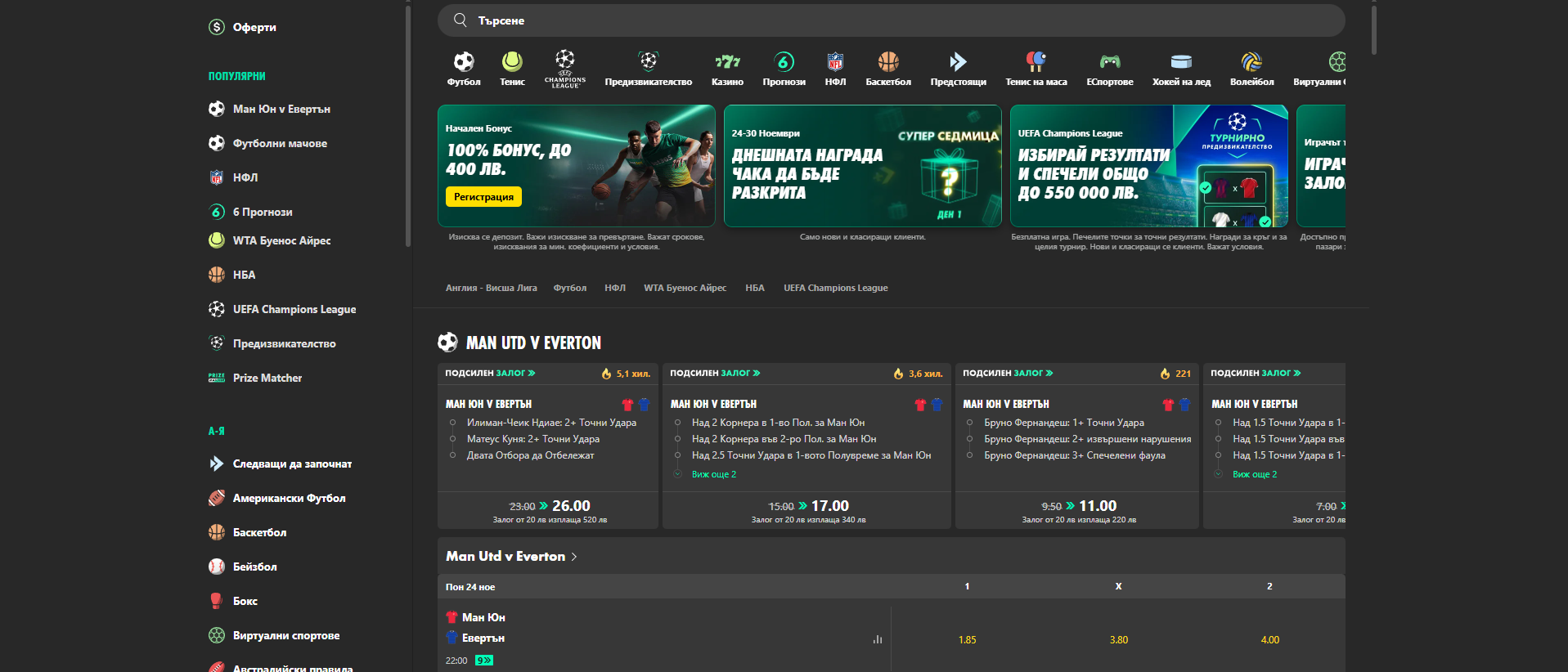The height and width of the screenshot is (672, 1568).
Task: Click Подсилен Залог link on 221 card
Action: pos(1008,373)
